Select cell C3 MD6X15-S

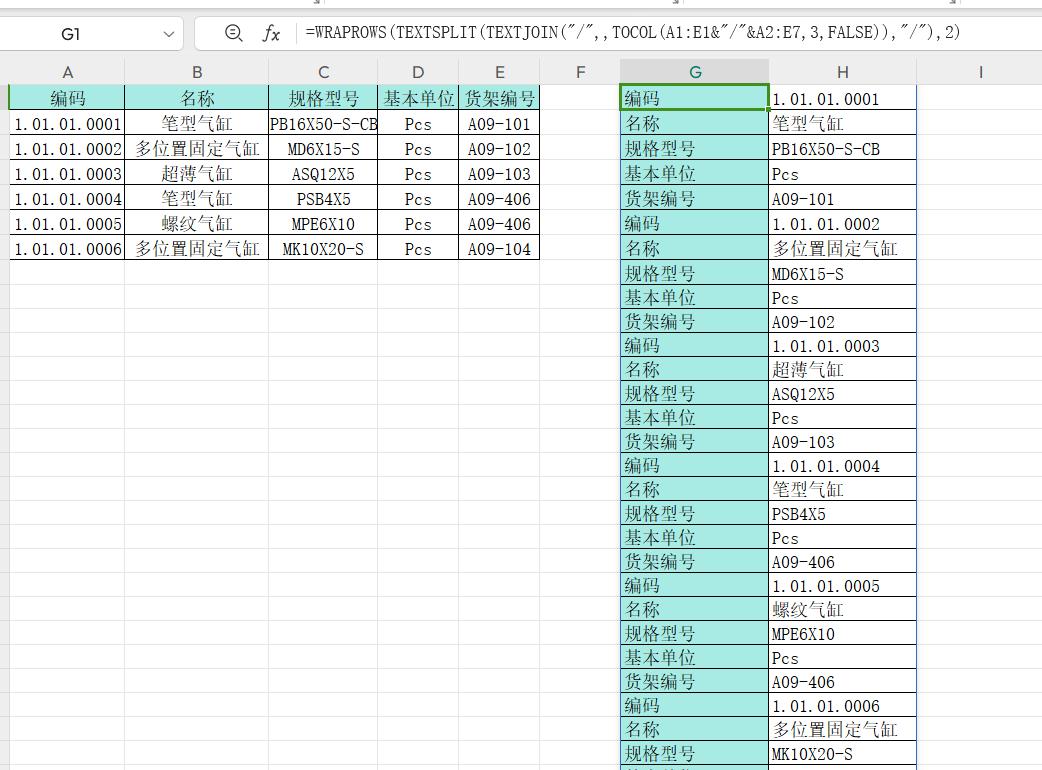pyautogui.click(x=324, y=149)
